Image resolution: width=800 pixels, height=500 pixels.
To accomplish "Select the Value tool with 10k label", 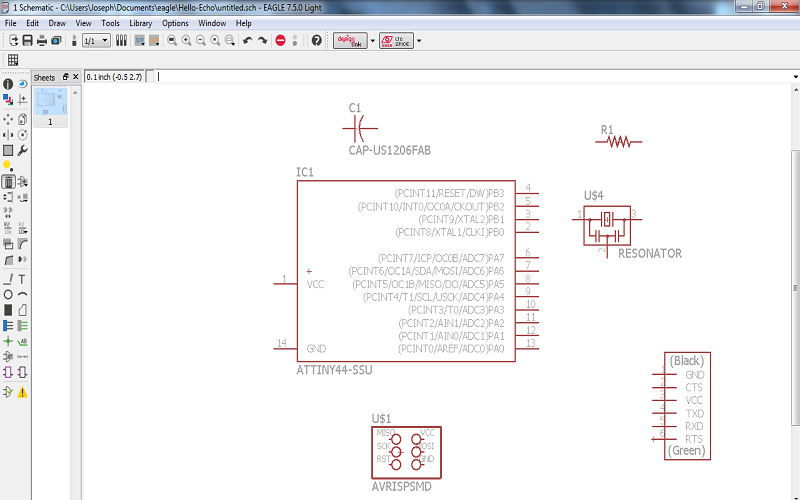I will coord(22,228).
